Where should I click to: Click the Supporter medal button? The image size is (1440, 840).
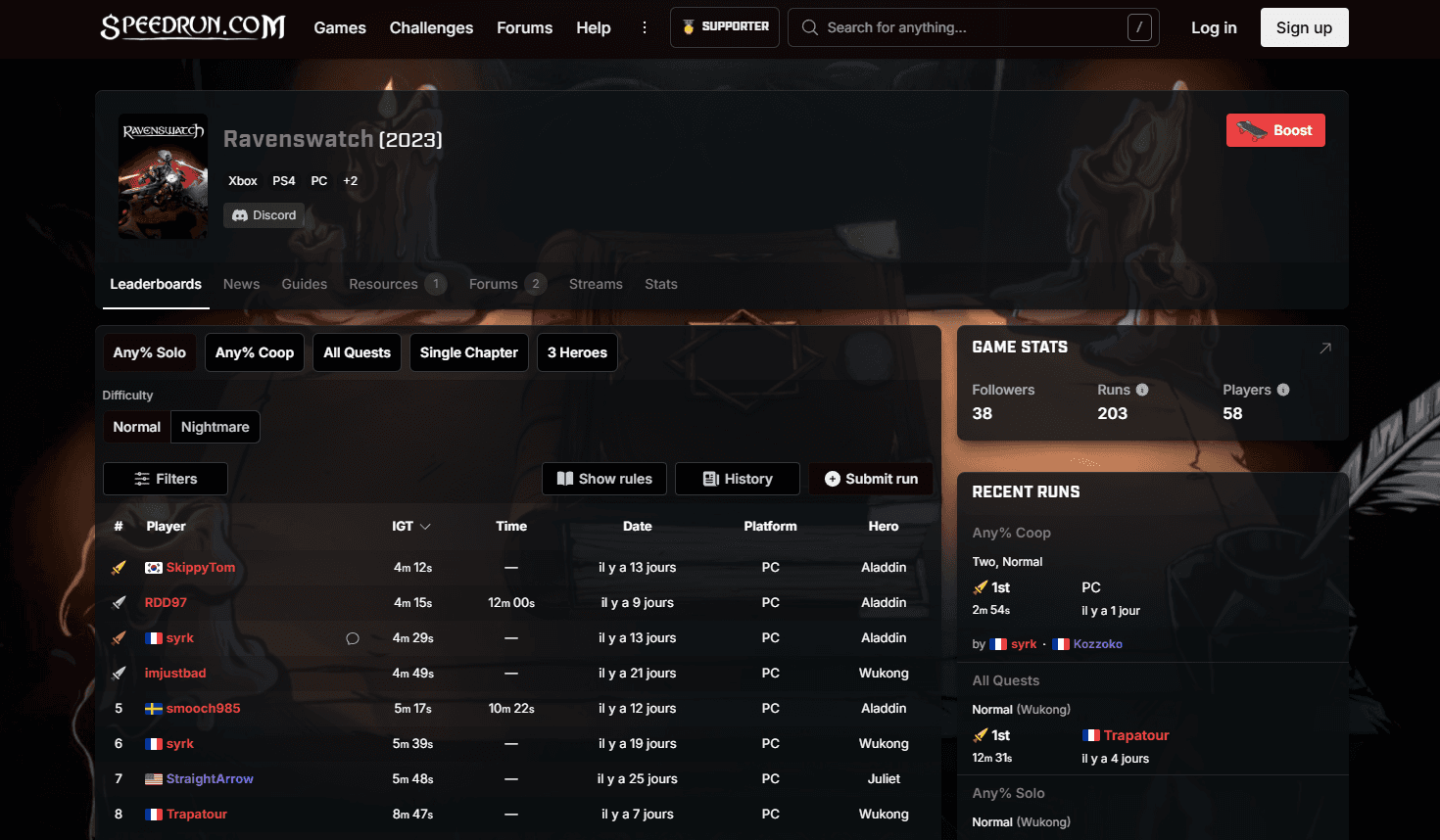725,27
